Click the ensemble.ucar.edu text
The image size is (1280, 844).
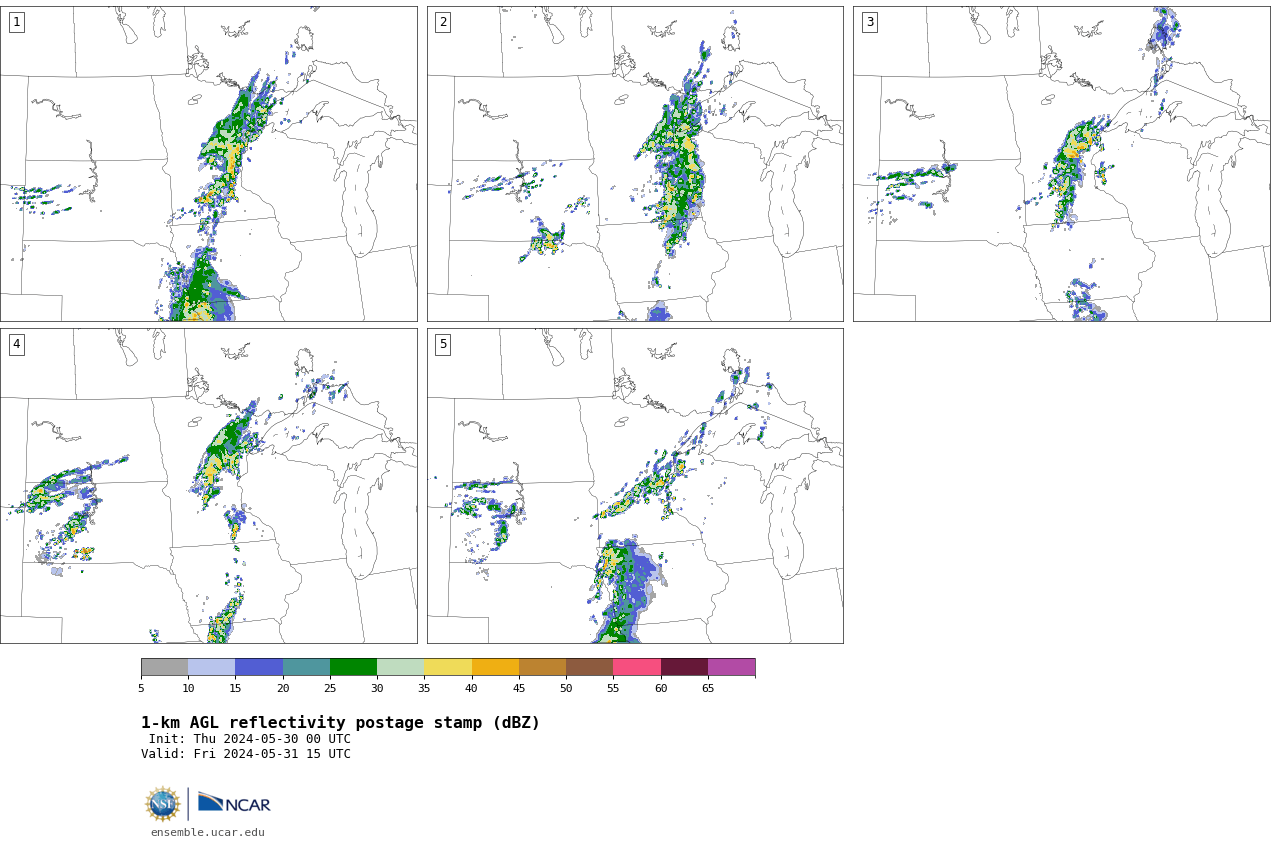pyautogui.click(x=208, y=832)
